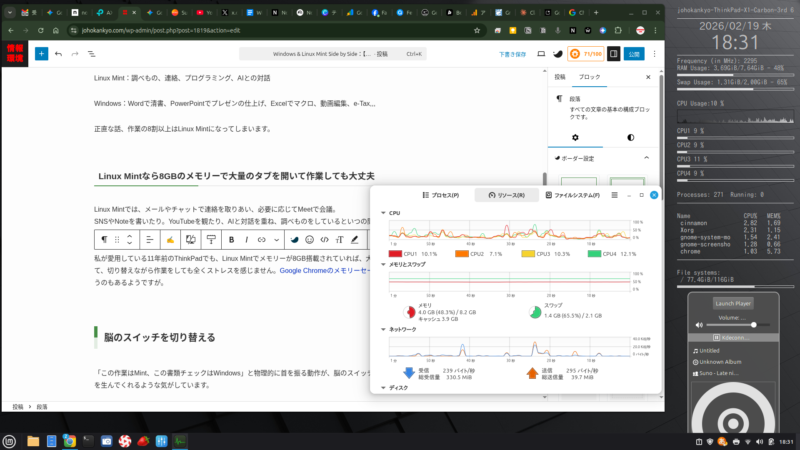Undo the last edit in the editor
Image resolution: width=800 pixels, height=450 pixels.
(59, 53)
